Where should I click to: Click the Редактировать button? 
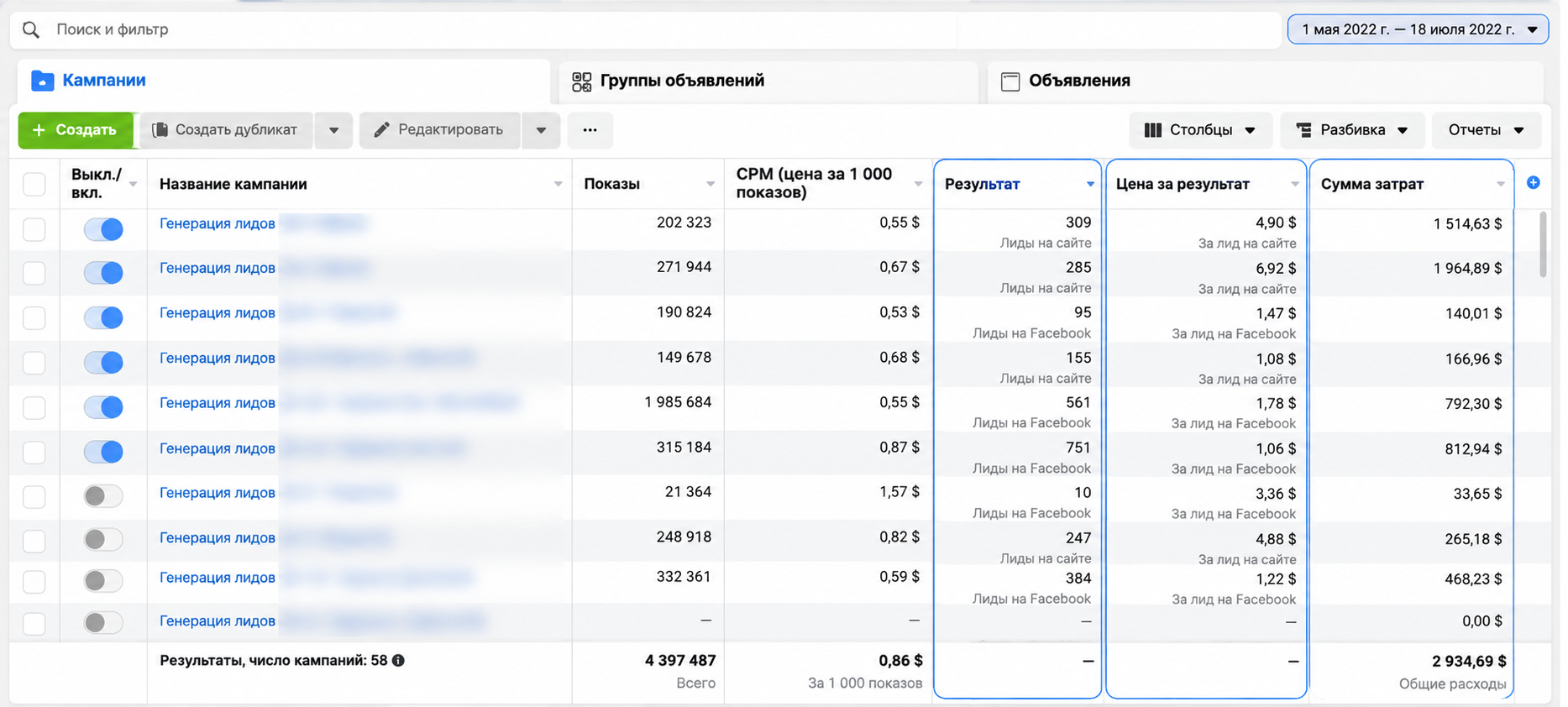440,130
